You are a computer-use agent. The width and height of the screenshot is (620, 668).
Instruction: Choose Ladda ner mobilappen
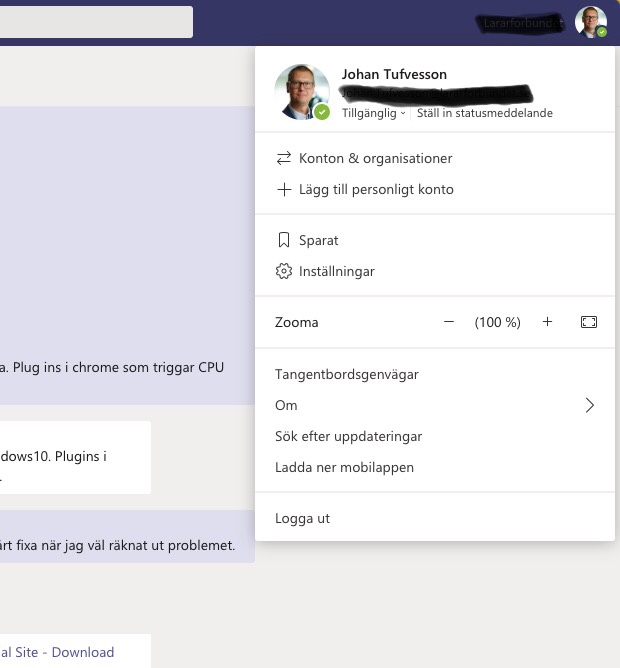(x=344, y=467)
